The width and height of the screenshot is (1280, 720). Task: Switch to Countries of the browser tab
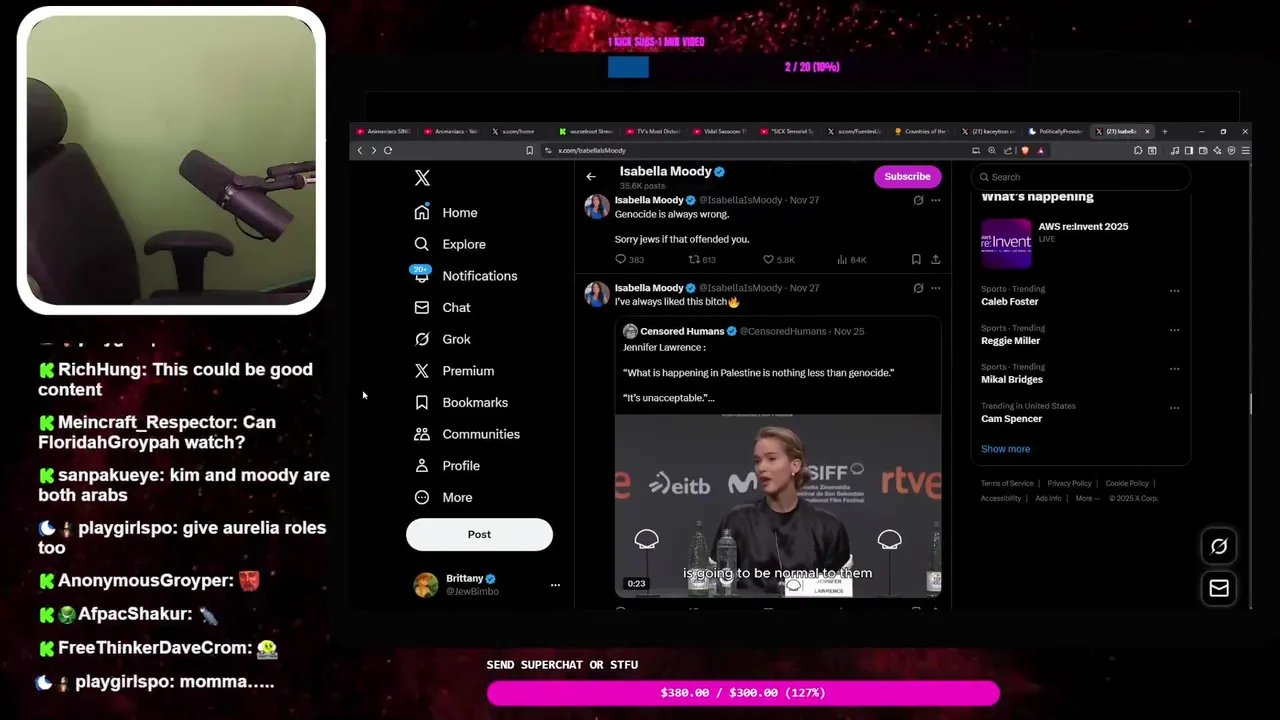[x=922, y=132]
